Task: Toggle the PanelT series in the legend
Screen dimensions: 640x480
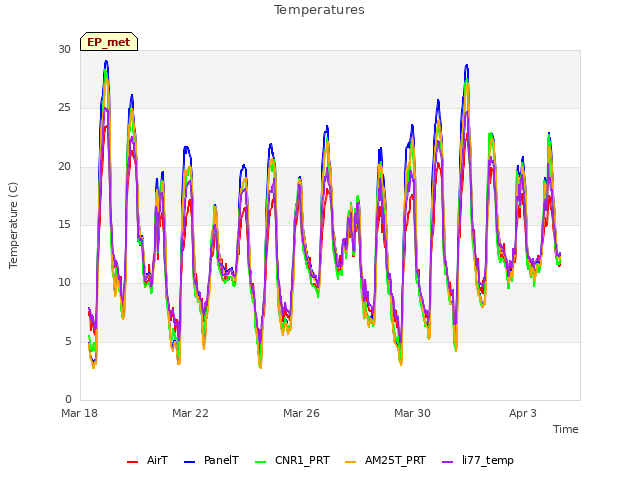Action: click(x=211, y=460)
